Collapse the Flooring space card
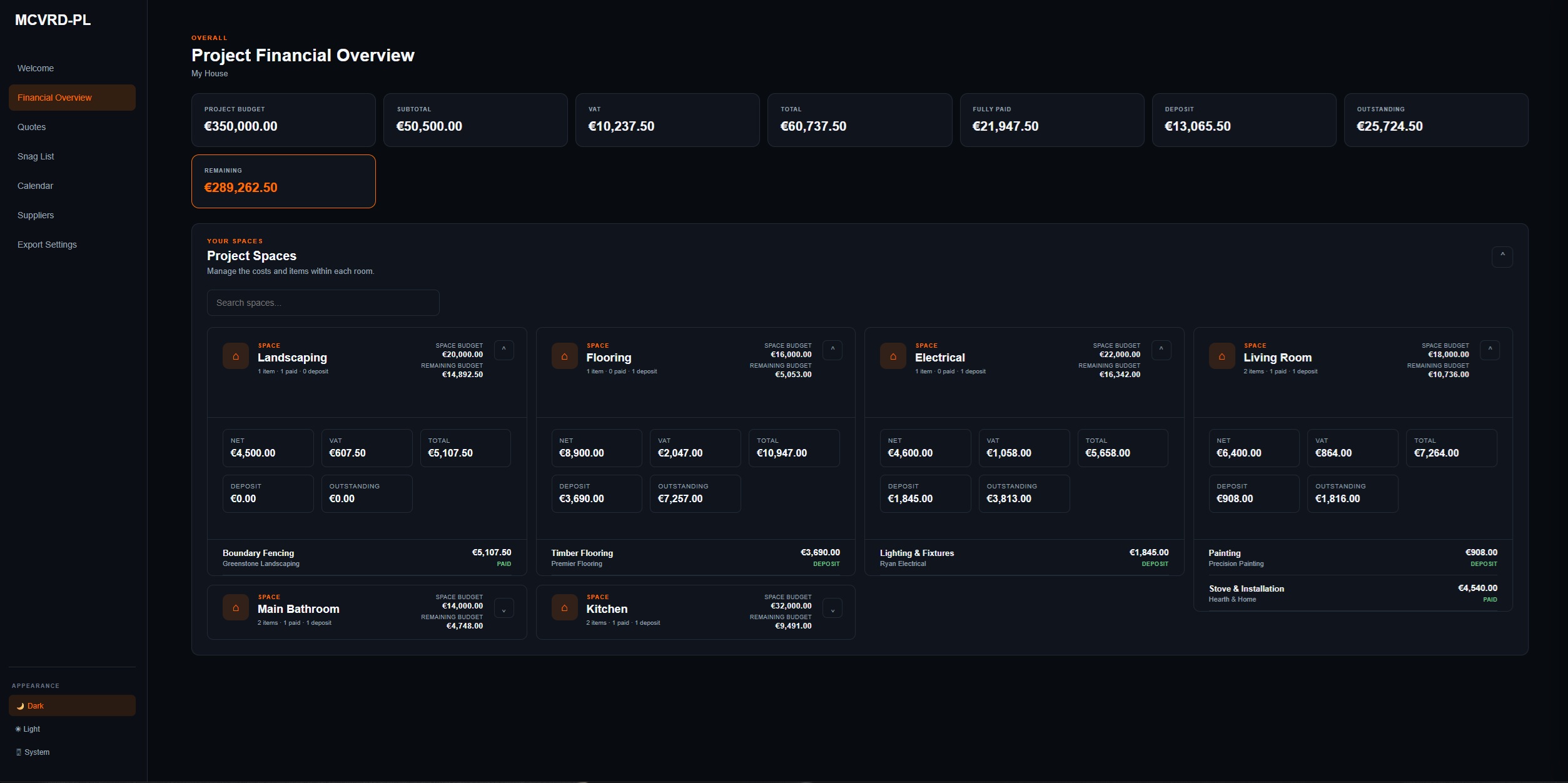 tap(832, 350)
